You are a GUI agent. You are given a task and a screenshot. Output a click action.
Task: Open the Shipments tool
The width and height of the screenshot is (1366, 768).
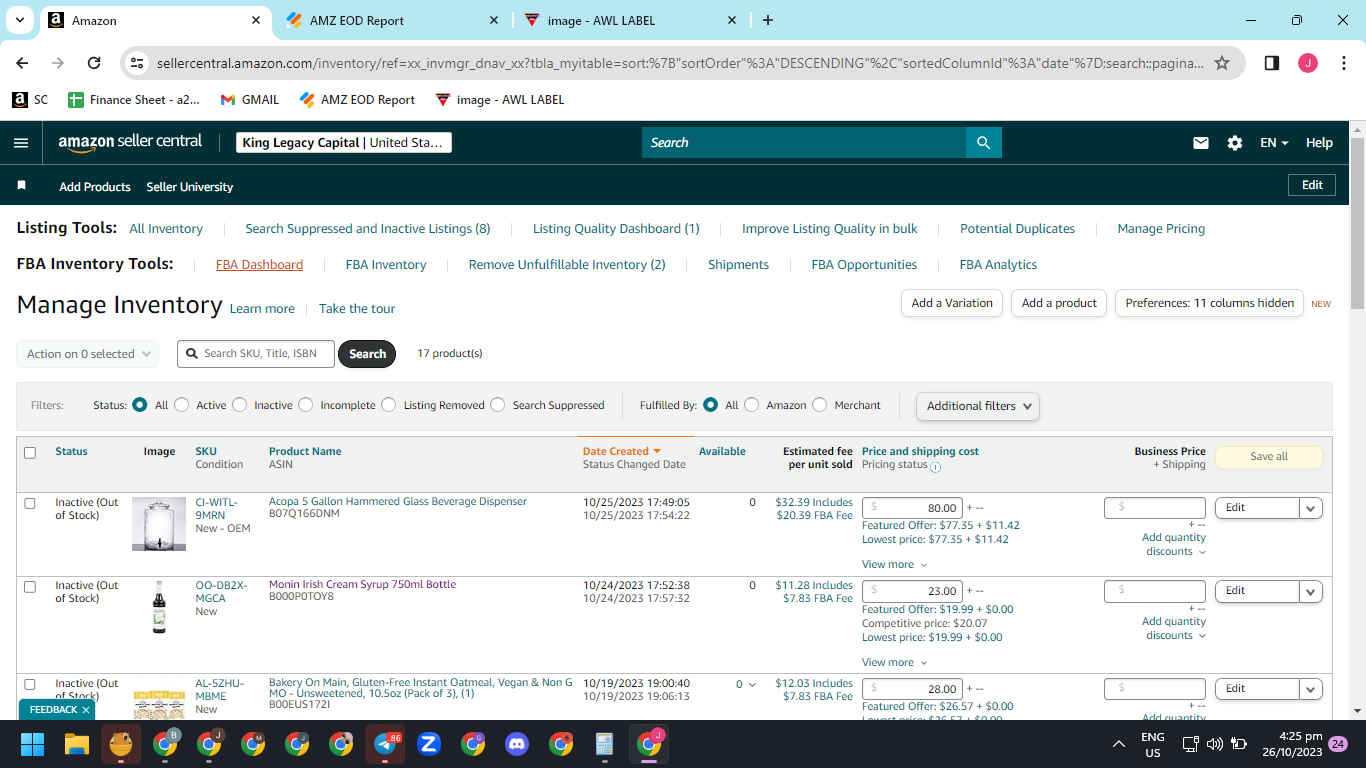tap(738, 265)
